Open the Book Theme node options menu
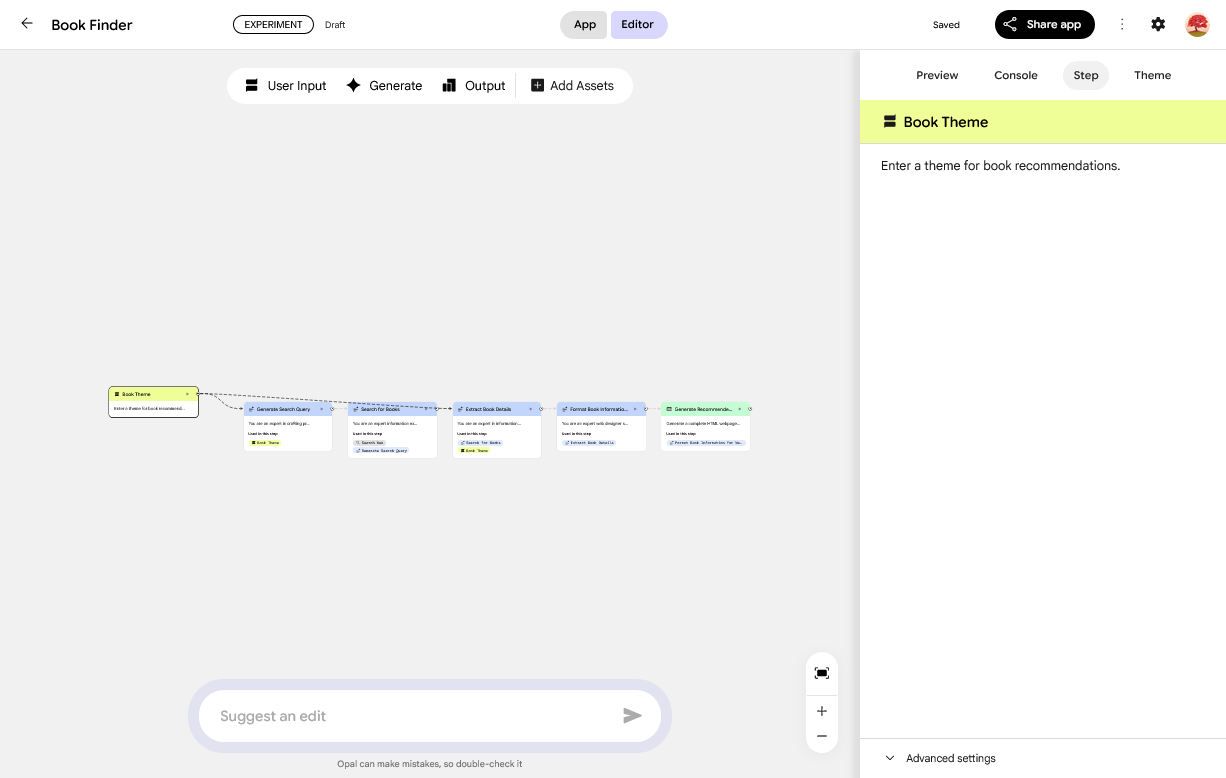The height and width of the screenshot is (778, 1226). coord(187,394)
